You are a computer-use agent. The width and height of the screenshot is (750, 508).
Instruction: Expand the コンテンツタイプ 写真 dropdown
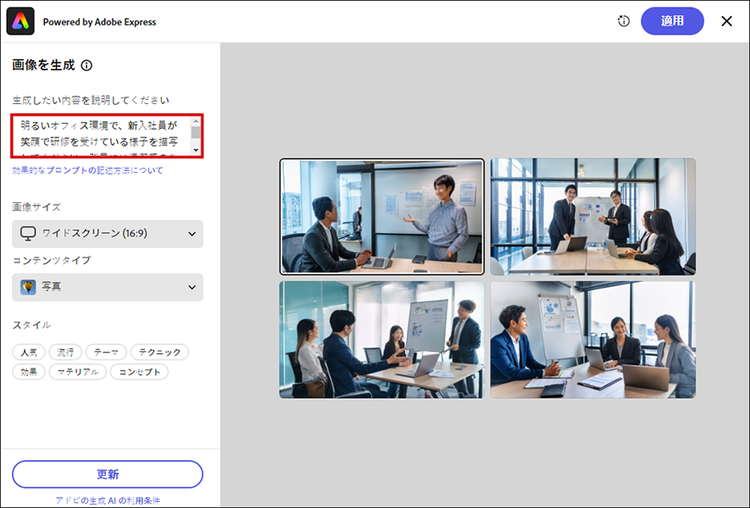tap(107, 287)
